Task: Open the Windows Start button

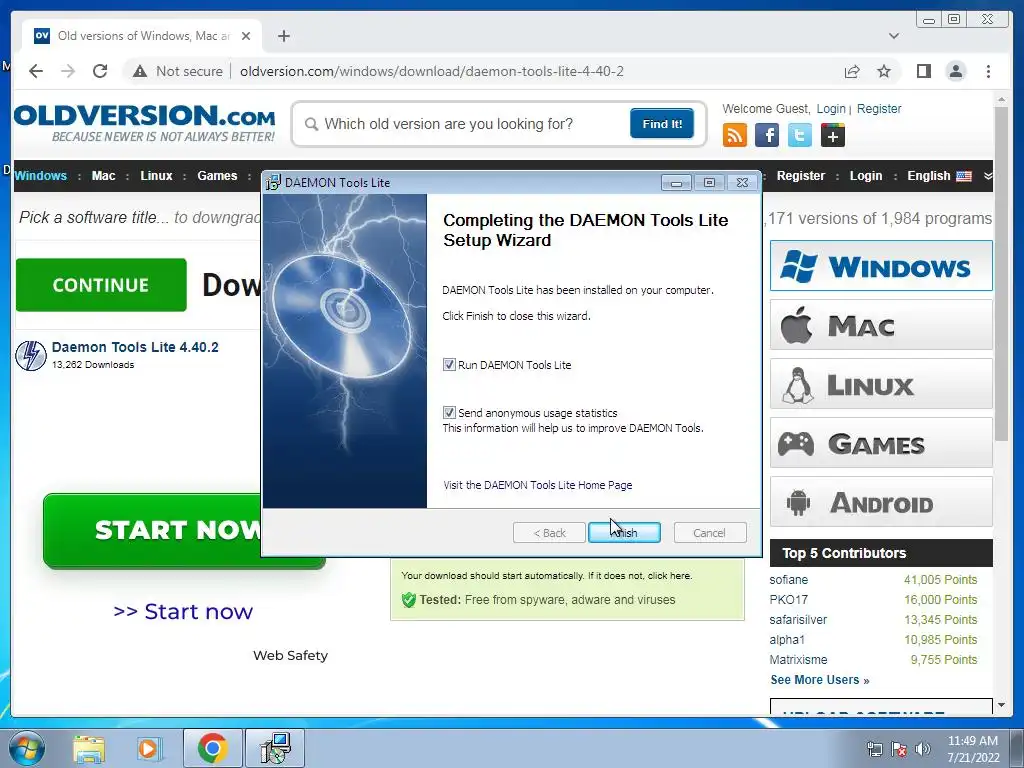Action: pos(27,748)
